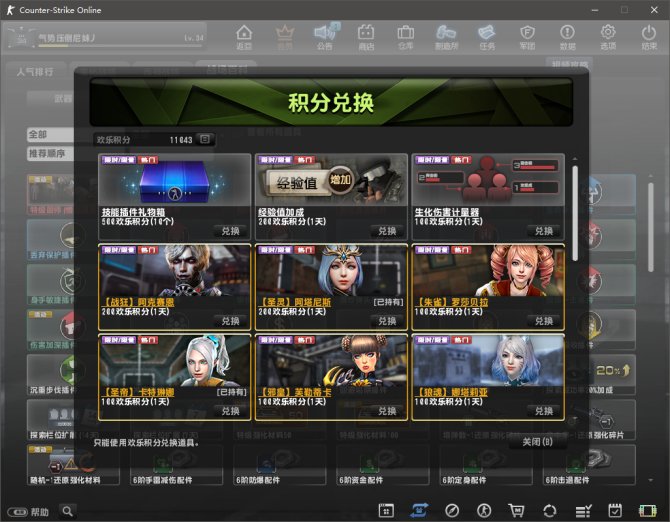This screenshot has height=522, width=670.
Task: Click the circular refresh icon in bottom bar
Action: pos(550,510)
